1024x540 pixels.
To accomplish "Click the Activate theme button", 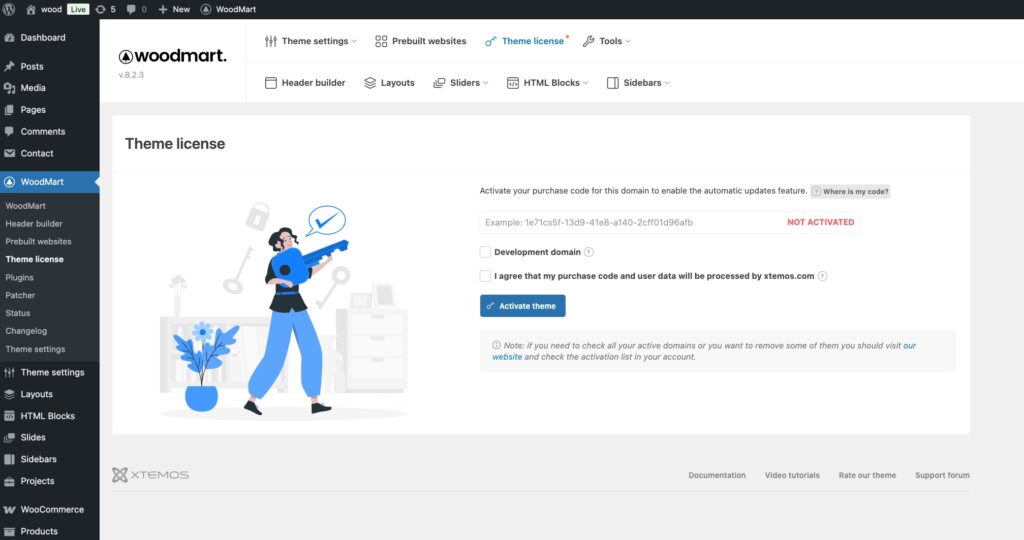I will [x=522, y=306].
